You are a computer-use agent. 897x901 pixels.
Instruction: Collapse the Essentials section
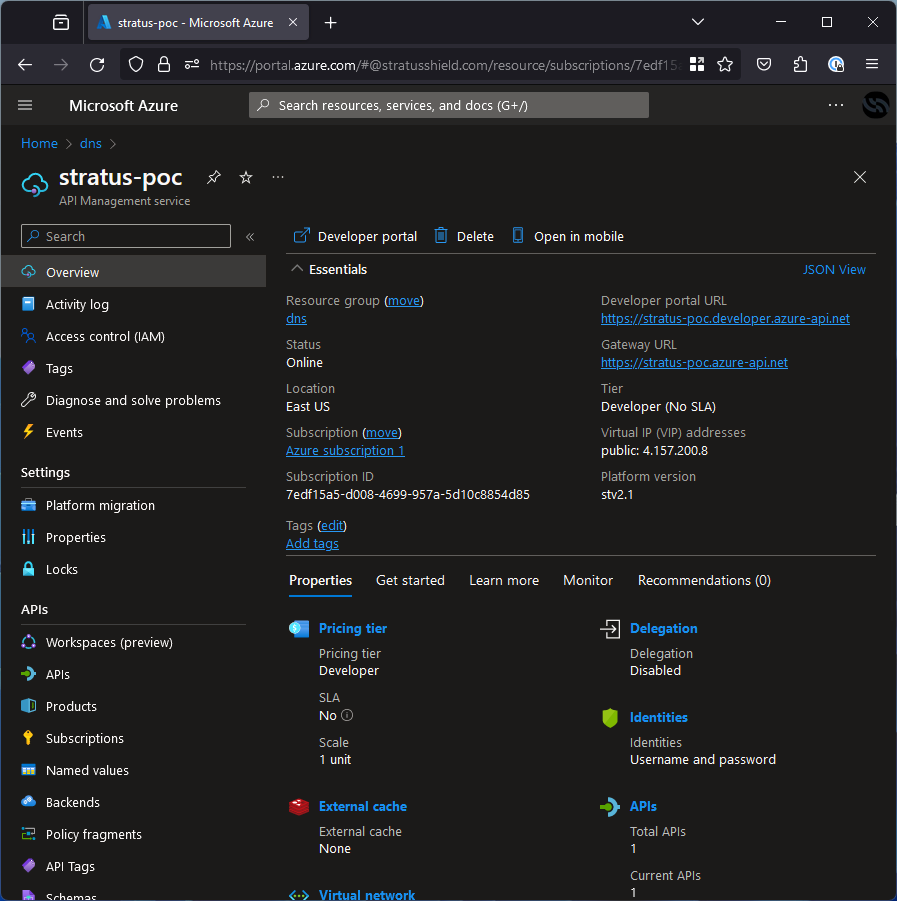[x=297, y=269]
